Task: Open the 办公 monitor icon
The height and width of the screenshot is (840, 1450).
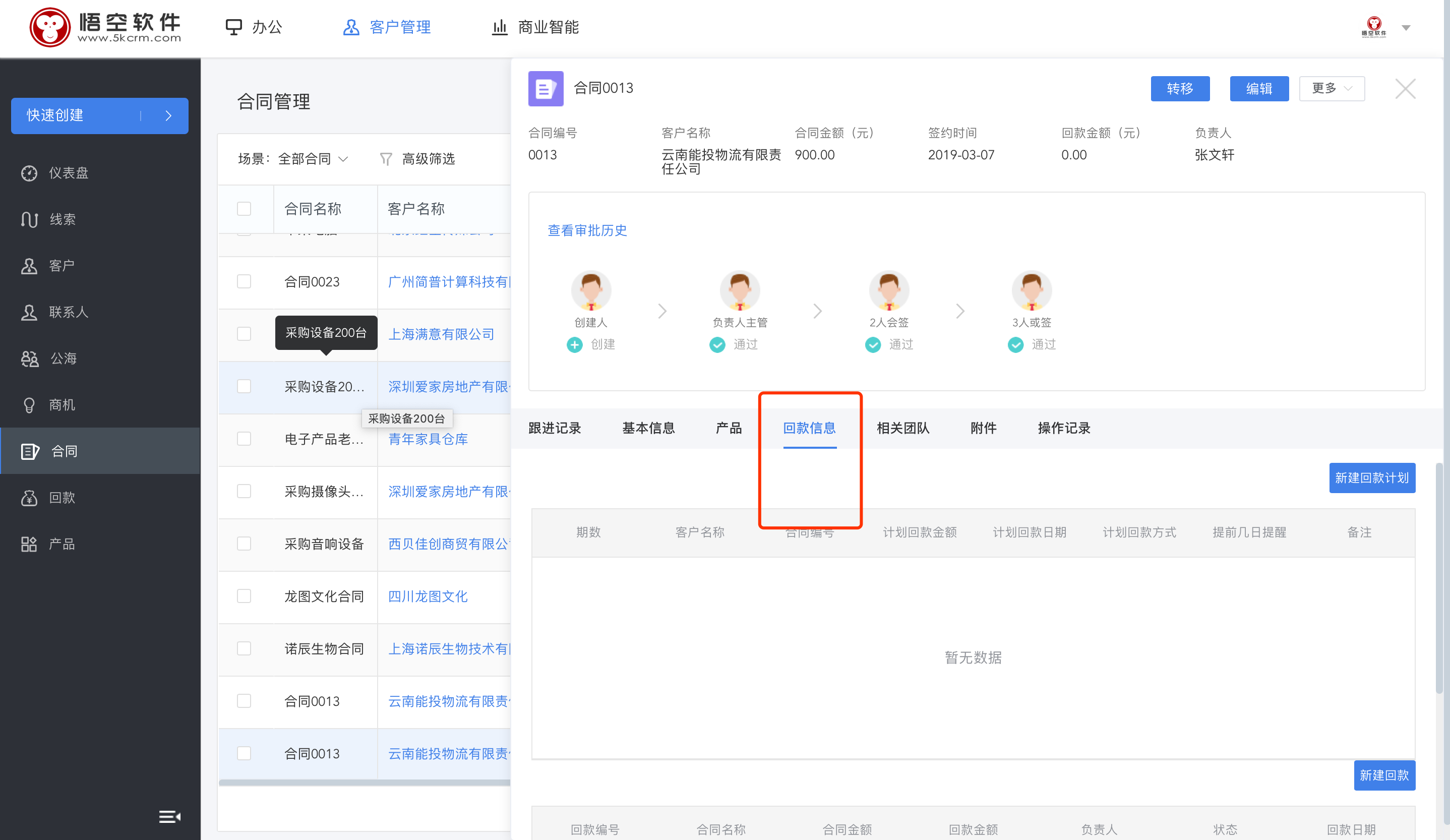Action: (233, 27)
